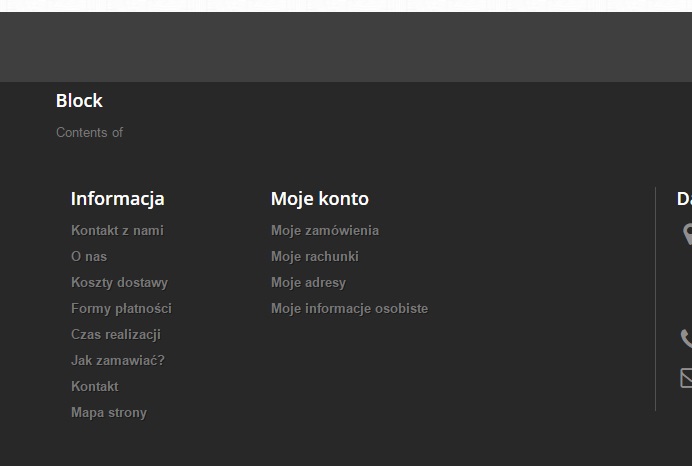Open the Kontakt footer link

(x=95, y=386)
